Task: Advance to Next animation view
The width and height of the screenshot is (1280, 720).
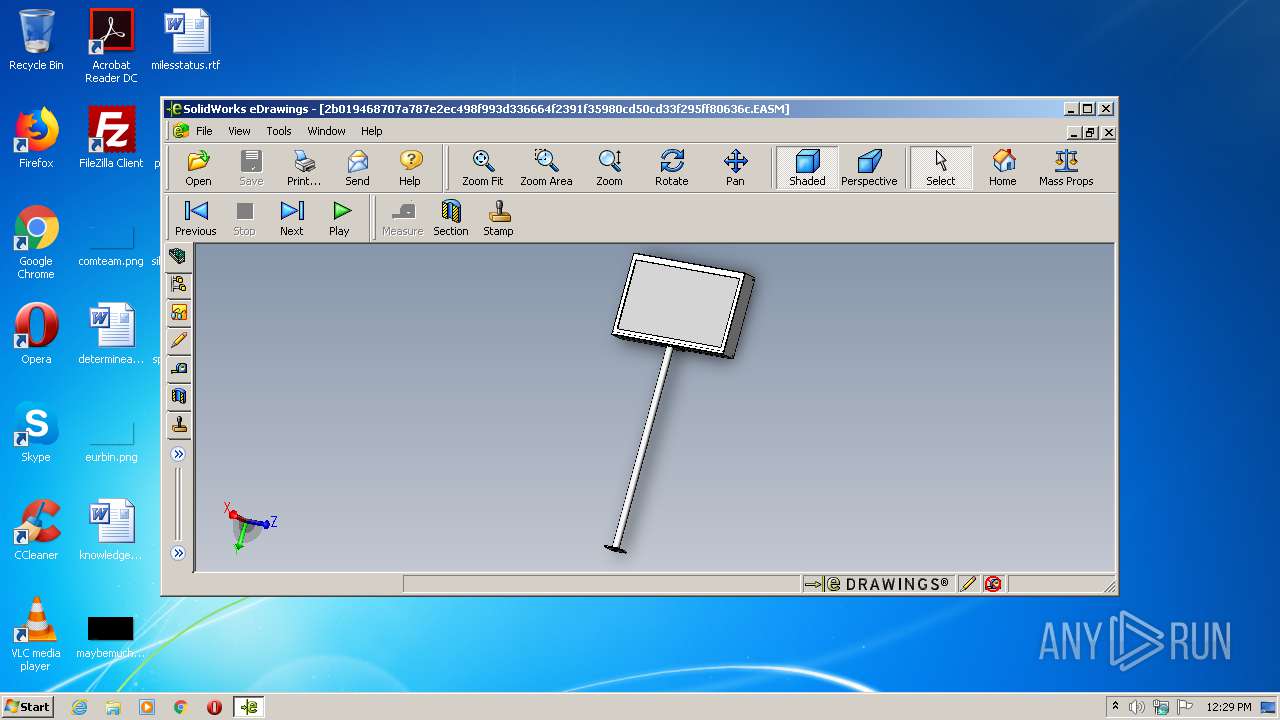Action: (292, 217)
